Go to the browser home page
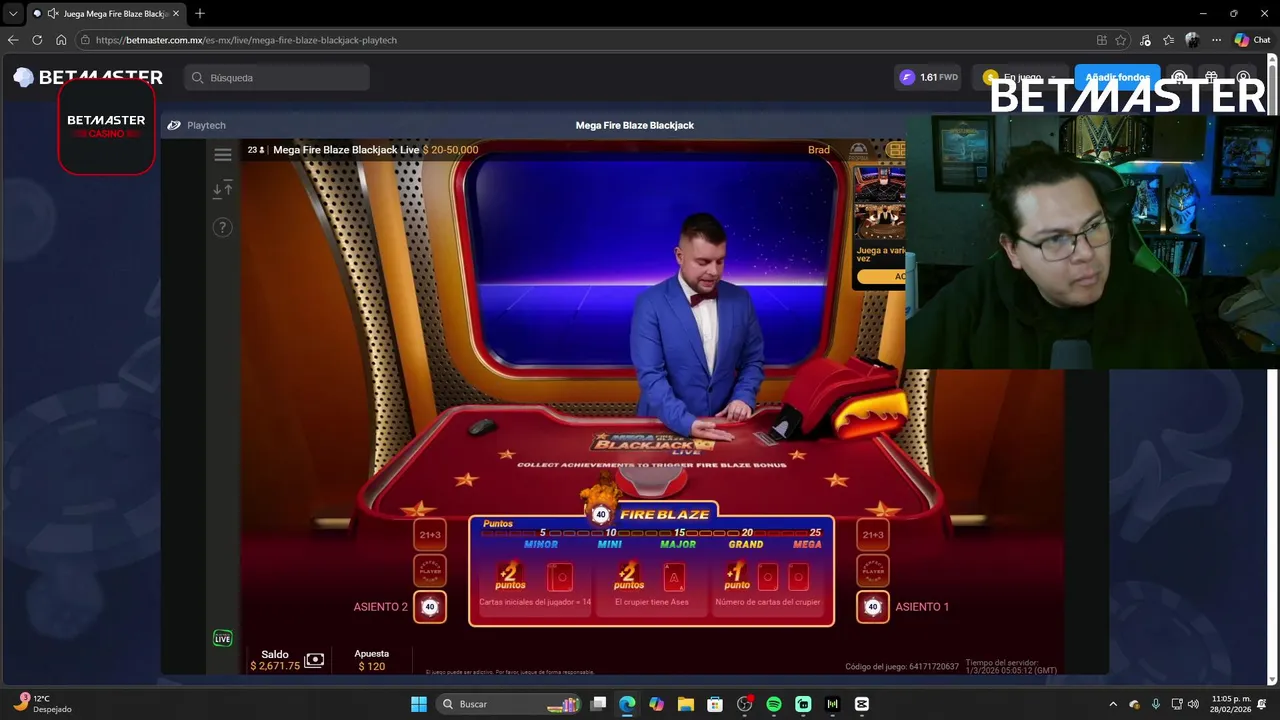1280x720 pixels. click(x=61, y=40)
